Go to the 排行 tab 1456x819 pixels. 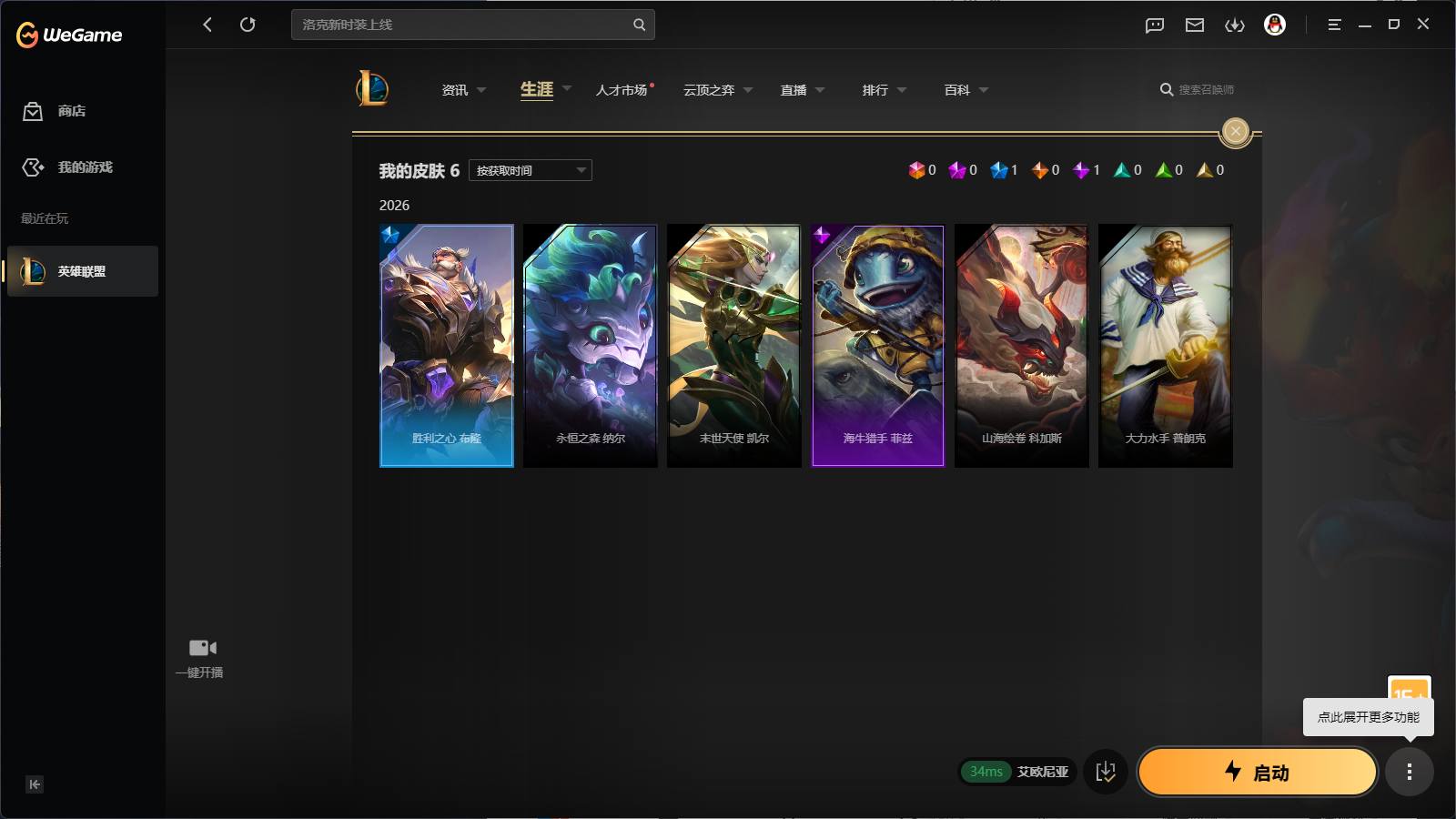(875, 90)
